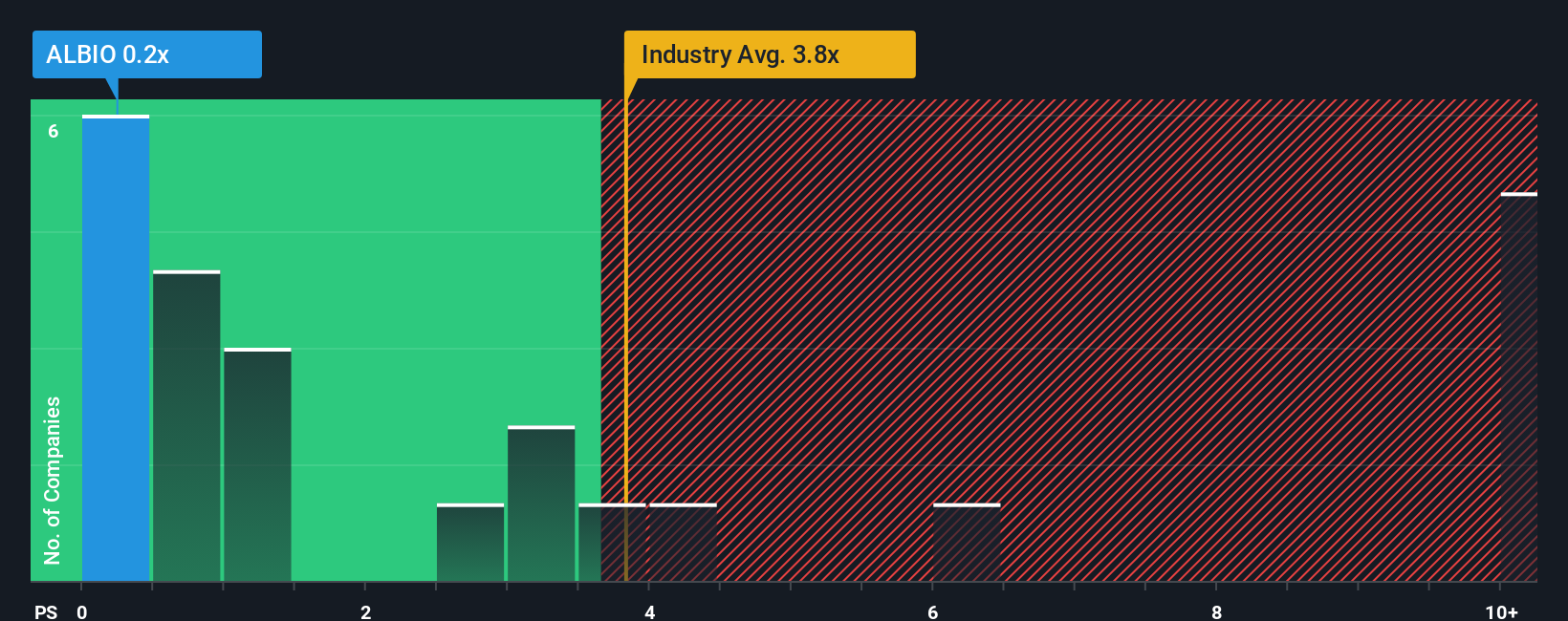The image size is (1568, 621).
Task: Click the x-axis label 8
Action: (1216, 611)
